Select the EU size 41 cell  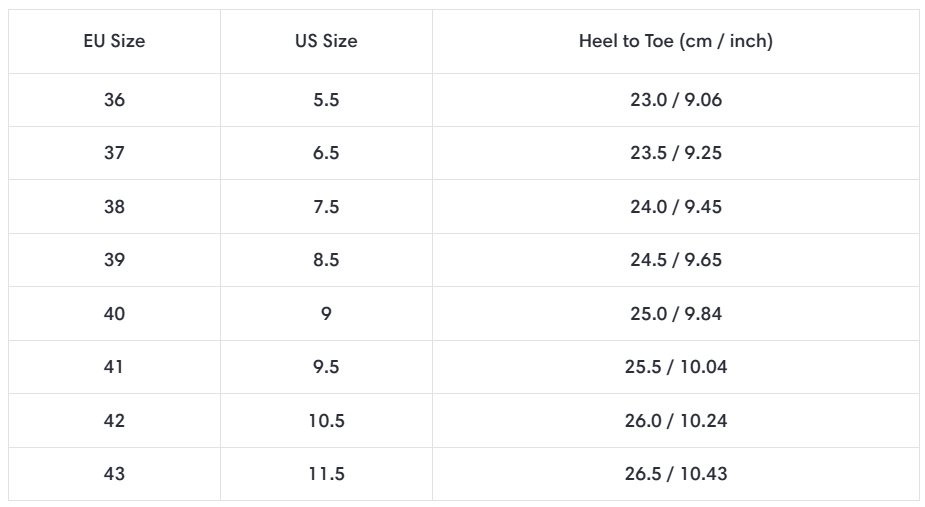coord(114,367)
